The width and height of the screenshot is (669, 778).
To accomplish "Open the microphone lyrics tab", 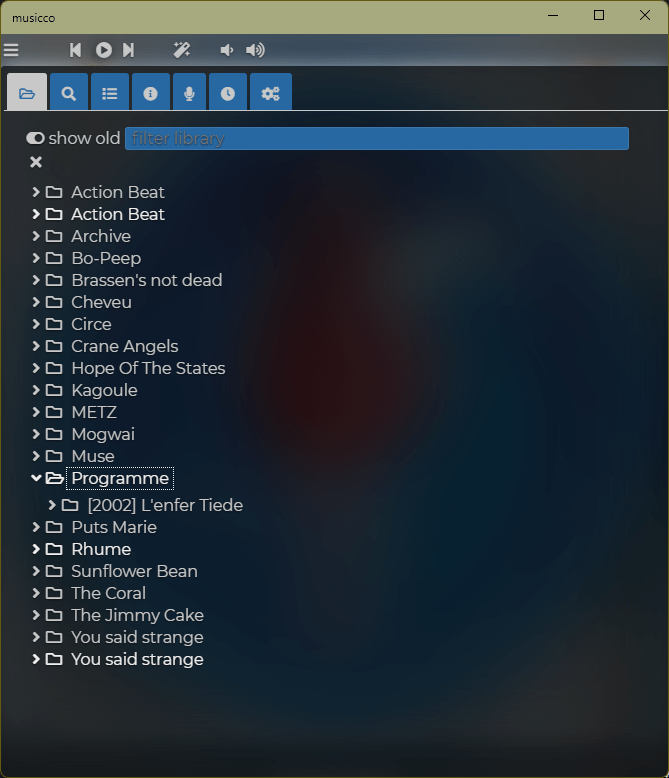I will [189, 92].
